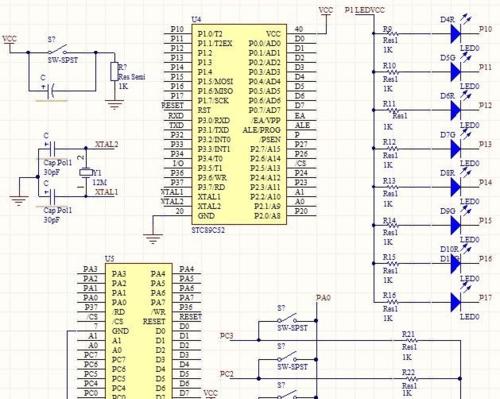Click the U5 chip body
The image size is (500, 399).
click(139, 331)
